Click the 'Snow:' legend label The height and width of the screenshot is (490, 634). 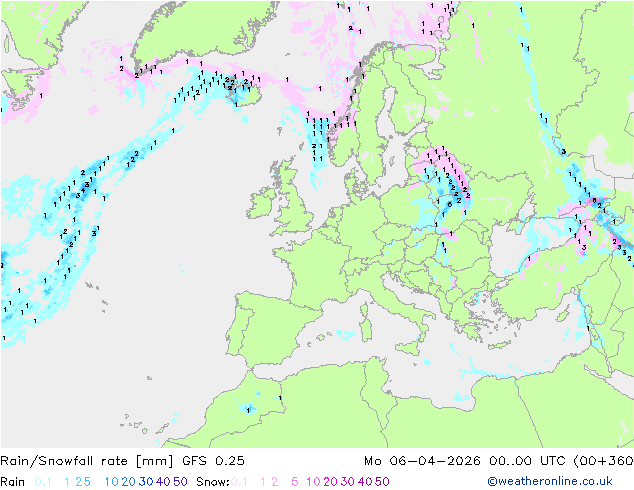(x=213, y=482)
